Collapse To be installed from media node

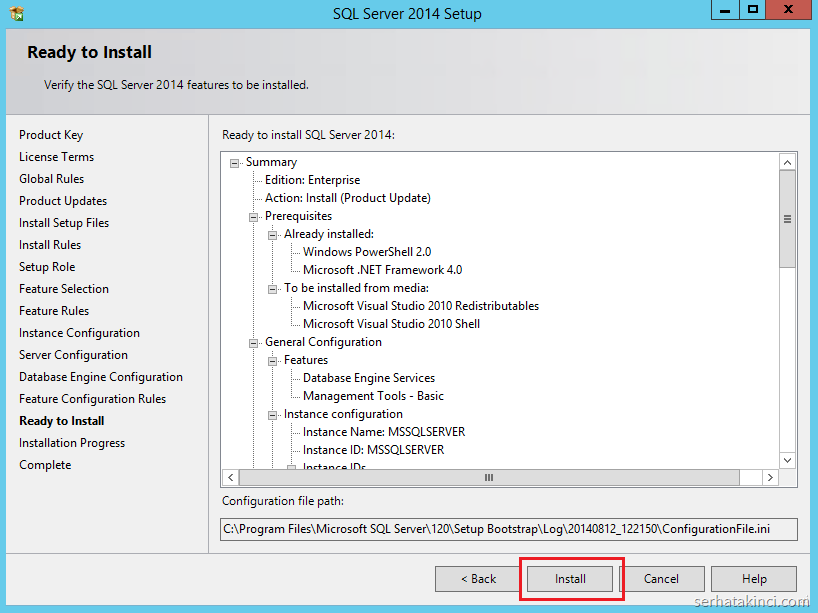point(273,288)
